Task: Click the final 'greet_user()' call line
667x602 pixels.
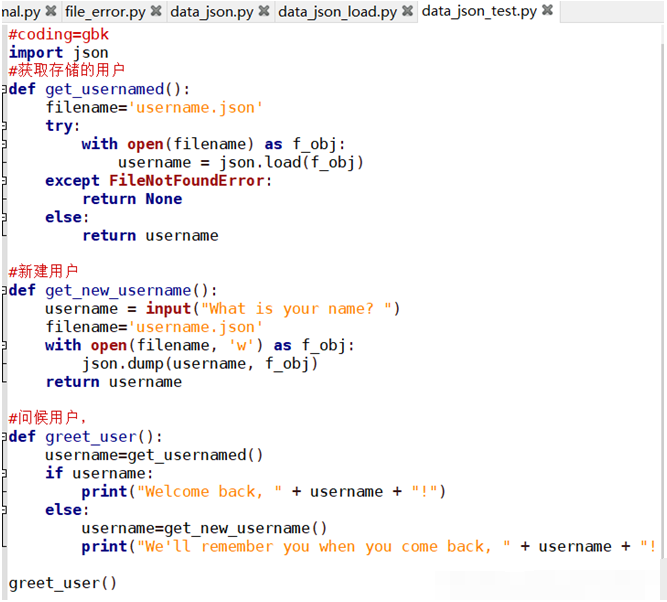Action: coord(63,583)
